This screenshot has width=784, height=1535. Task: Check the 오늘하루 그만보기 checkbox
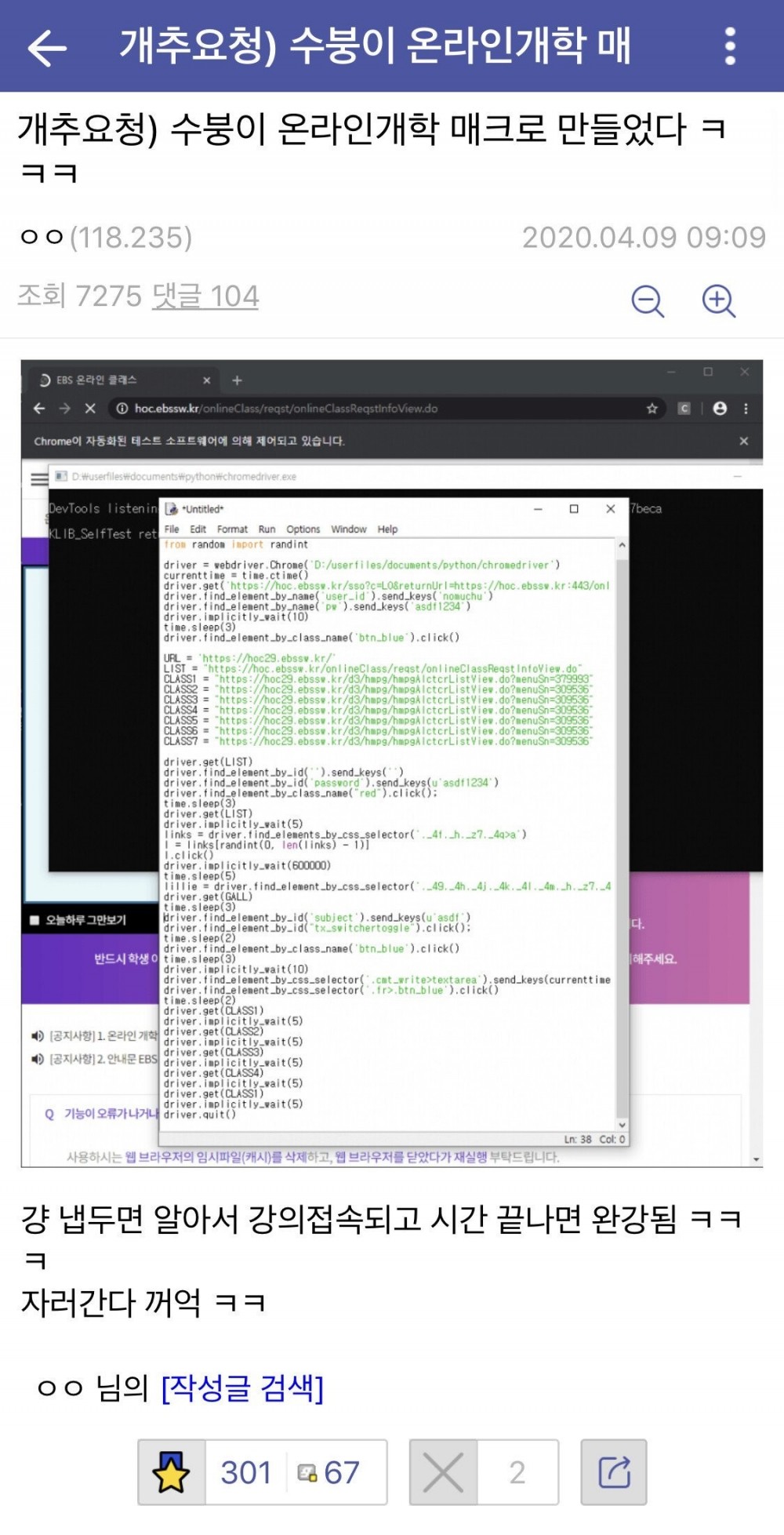pyautogui.click(x=34, y=920)
